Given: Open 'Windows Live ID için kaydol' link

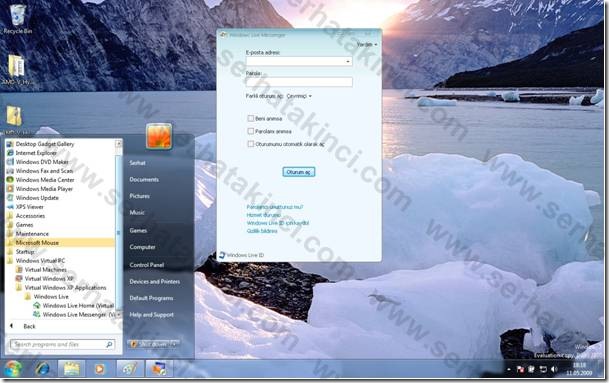Looking at the screenshot, I should coord(278,223).
